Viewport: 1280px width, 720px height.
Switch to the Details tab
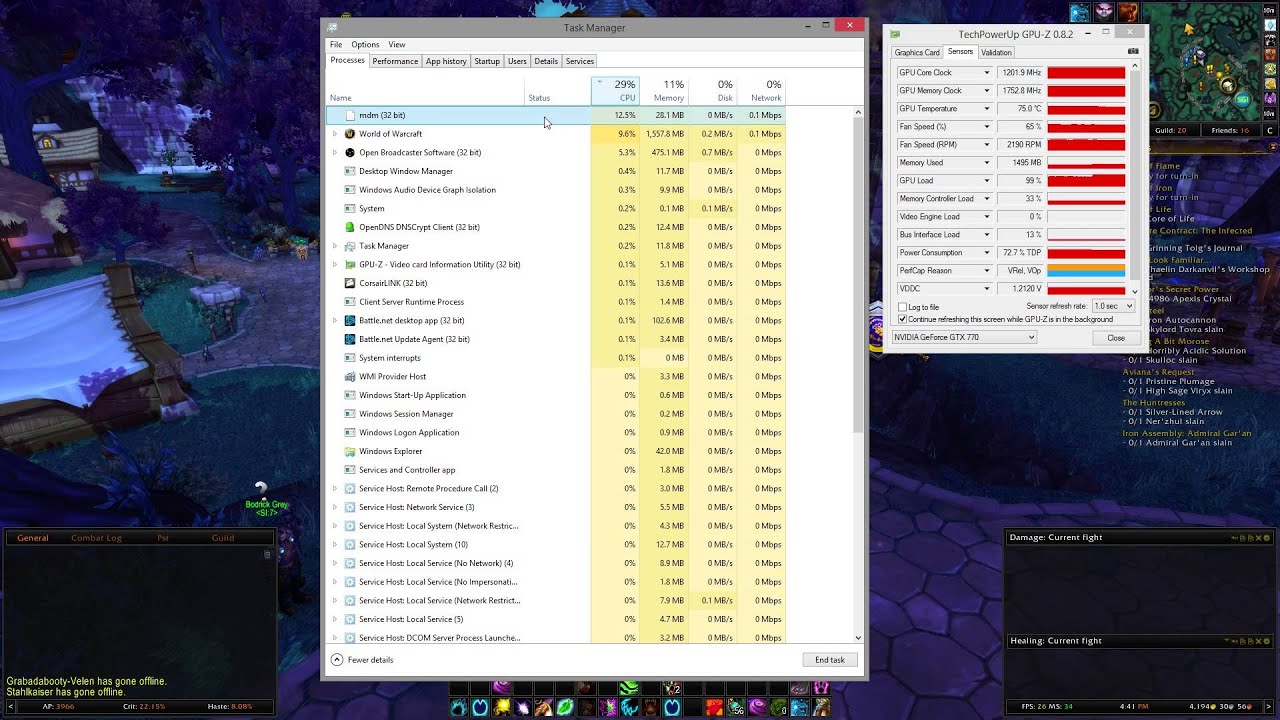click(x=546, y=61)
